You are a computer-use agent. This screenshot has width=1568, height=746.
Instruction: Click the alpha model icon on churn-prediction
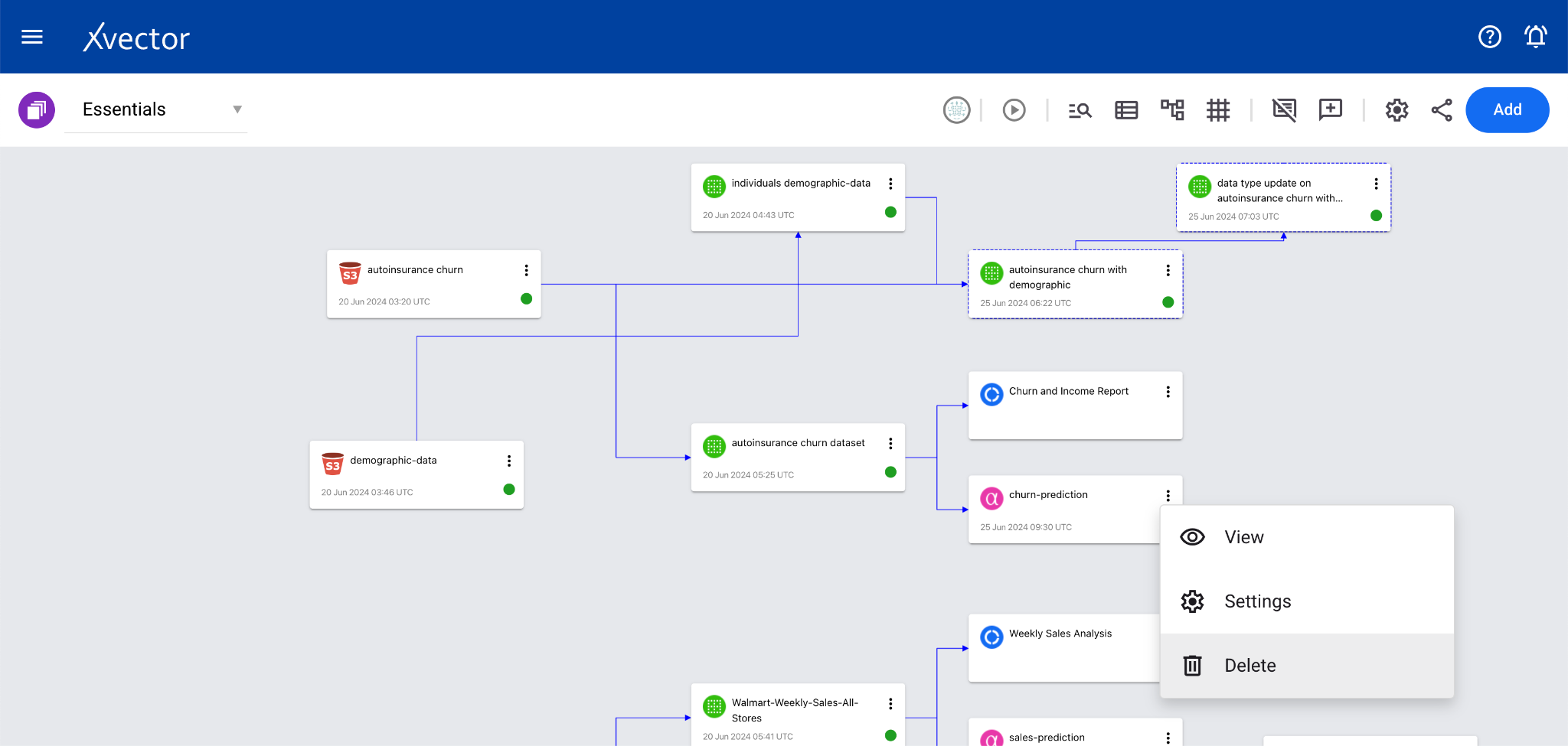pyautogui.click(x=991, y=498)
